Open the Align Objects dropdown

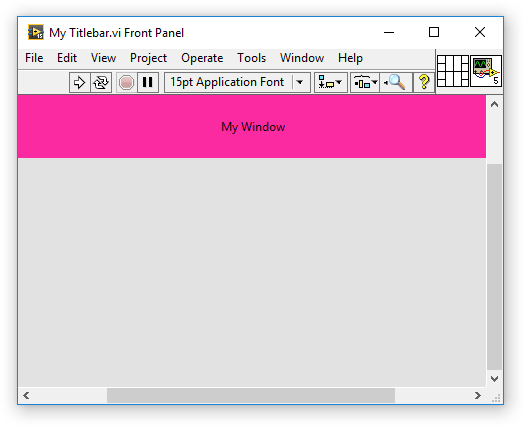(x=330, y=82)
